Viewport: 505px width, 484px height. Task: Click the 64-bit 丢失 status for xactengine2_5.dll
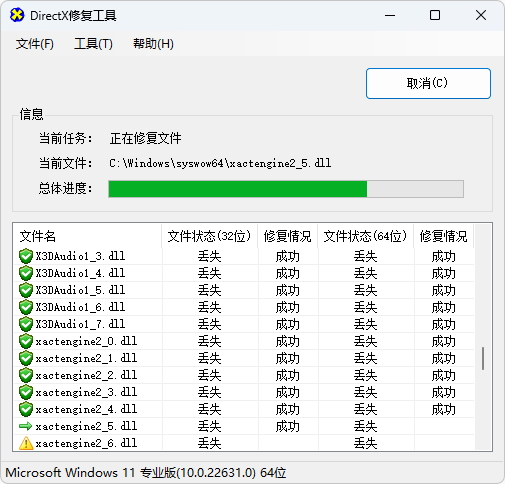[365, 427]
